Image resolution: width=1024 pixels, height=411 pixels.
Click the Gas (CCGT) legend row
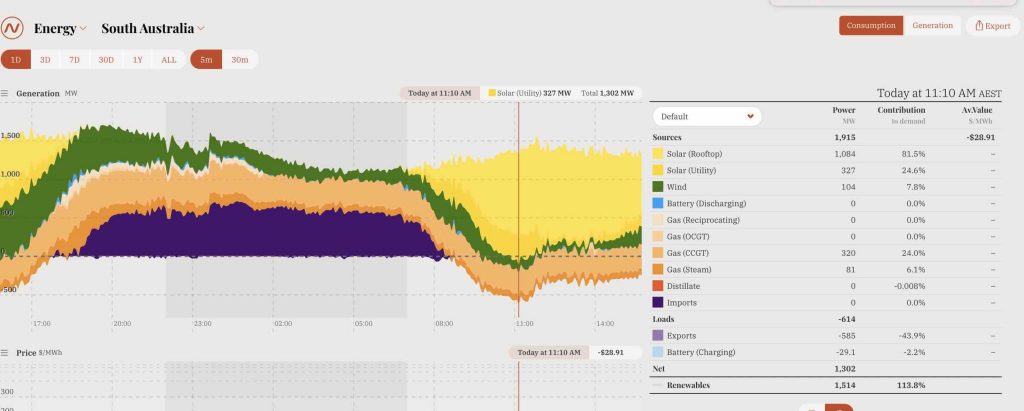tap(700, 253)
